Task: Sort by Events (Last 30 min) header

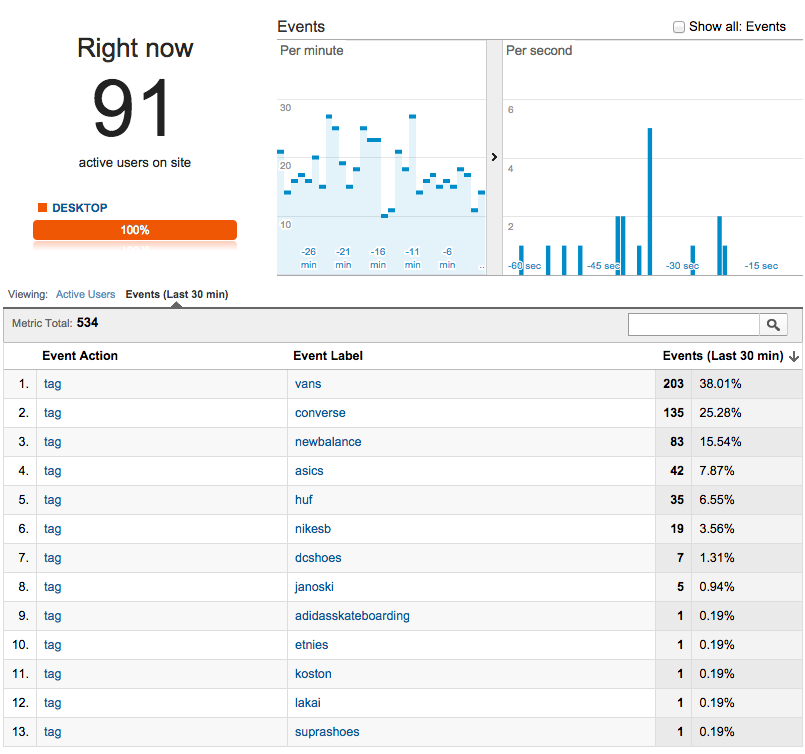Action: (723, 356)
